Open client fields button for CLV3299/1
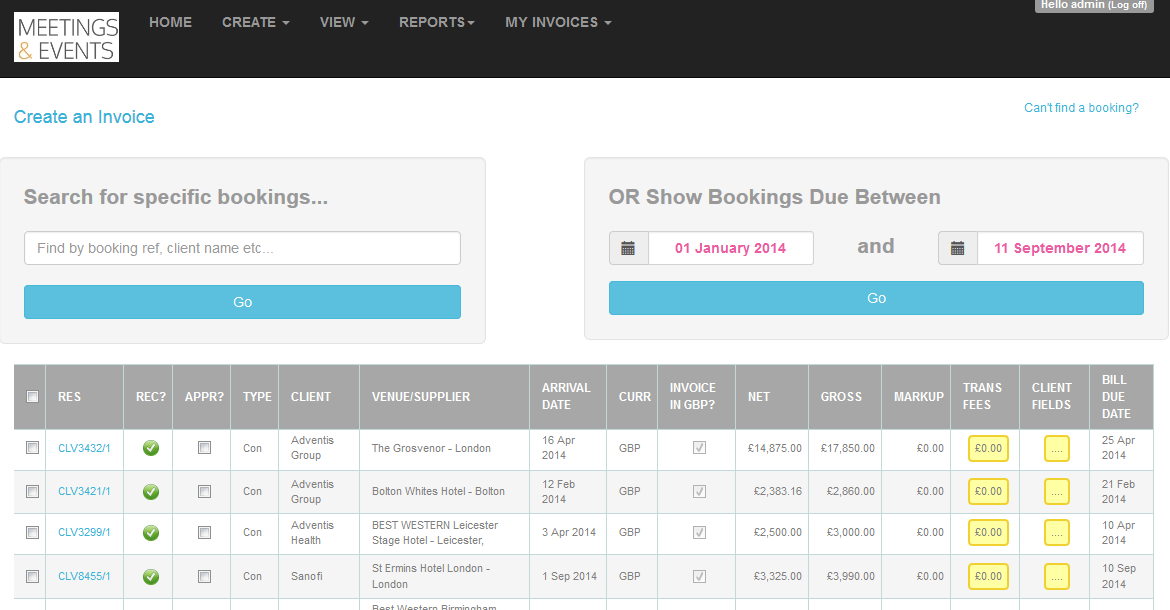1170x610 pixels. pyautogui.click(x=1057, y=532)
